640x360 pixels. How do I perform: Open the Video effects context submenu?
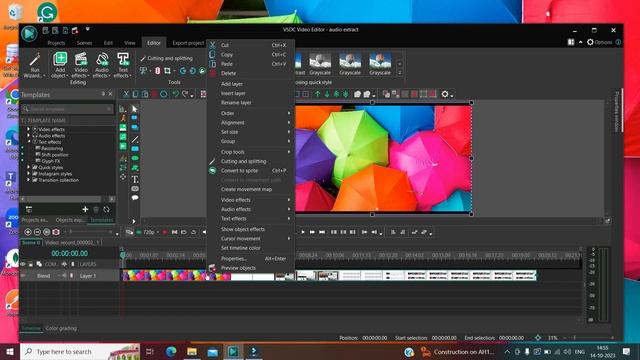pyautogui.click(x=251, y=200)
